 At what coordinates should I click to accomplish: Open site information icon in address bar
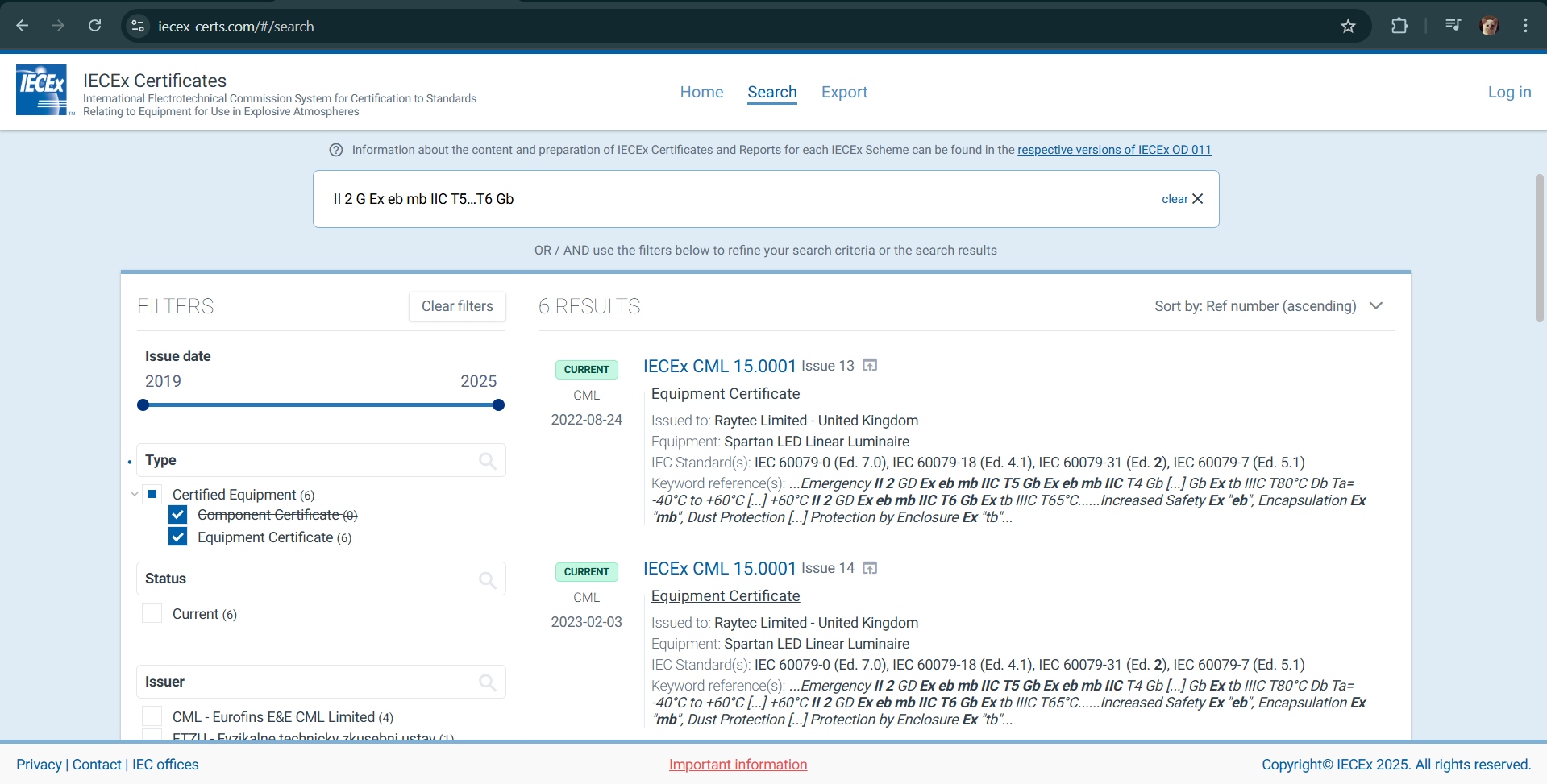click(138, 26)
